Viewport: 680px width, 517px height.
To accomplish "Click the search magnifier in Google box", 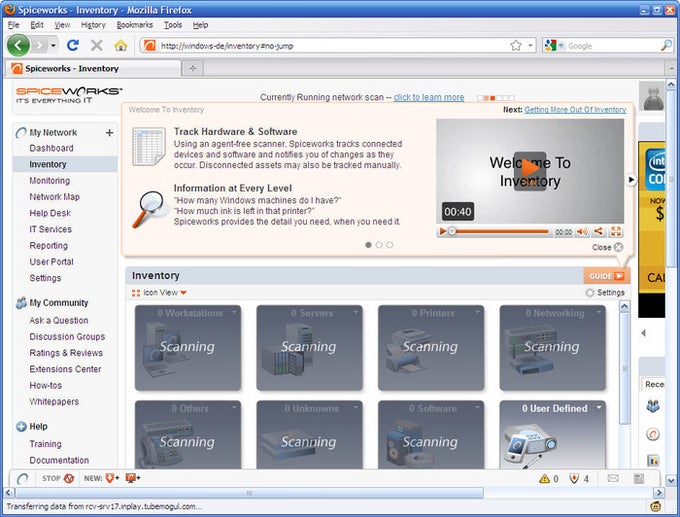I will pos(666,45).
